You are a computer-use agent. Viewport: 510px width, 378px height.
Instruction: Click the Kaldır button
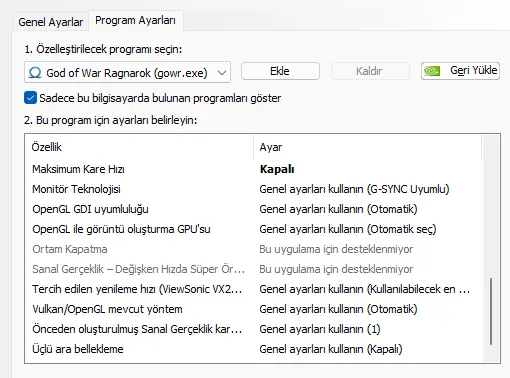pyautogui.click(x=370, y=71)
